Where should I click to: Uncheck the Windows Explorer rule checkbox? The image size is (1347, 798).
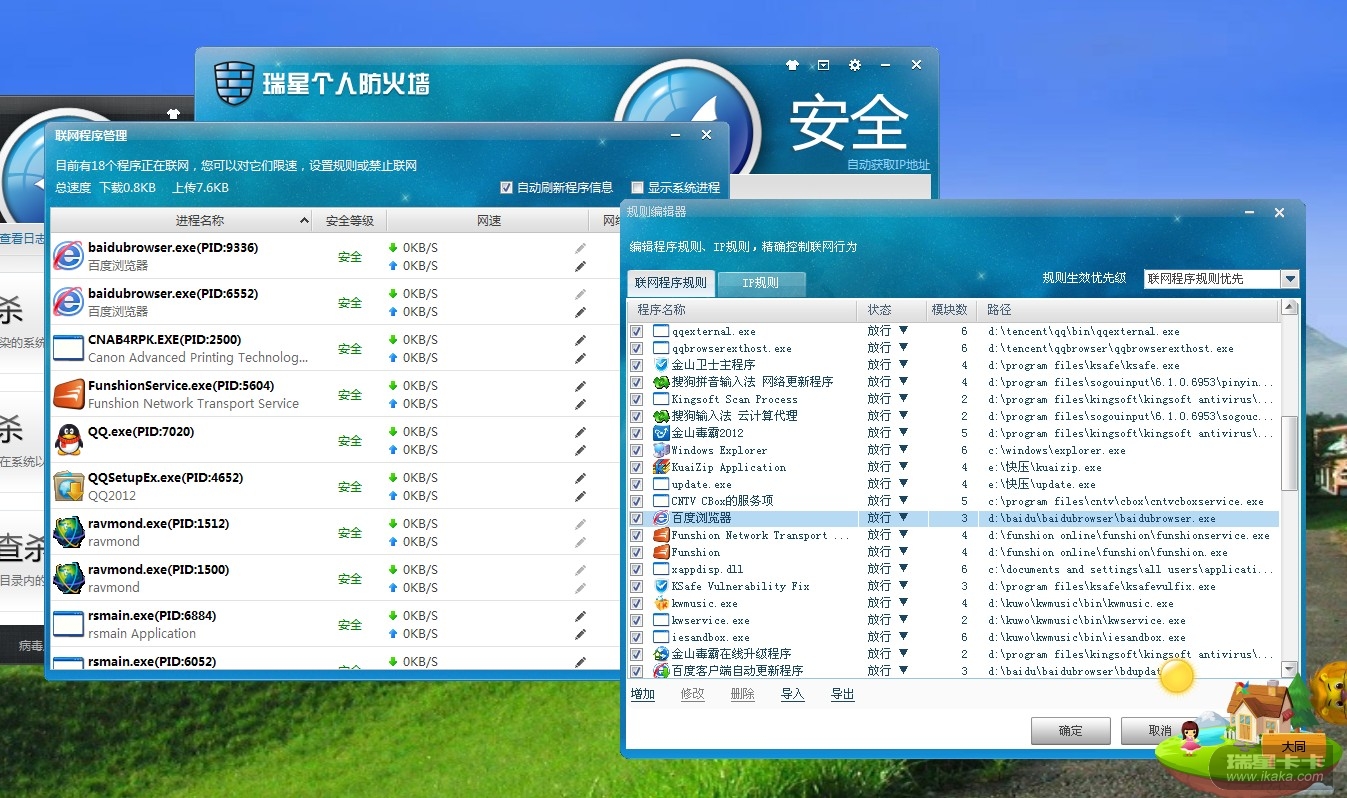(637, 450)
